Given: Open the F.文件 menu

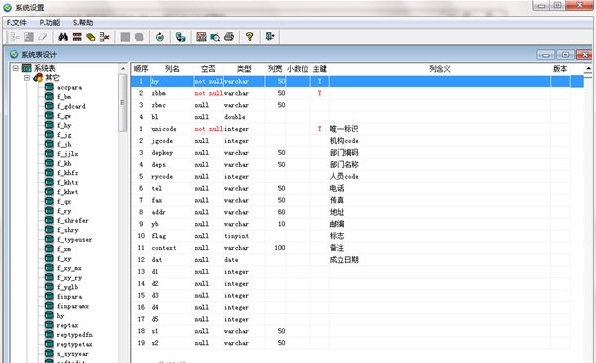Looking at the screenshot, I should tap(17, 23).
